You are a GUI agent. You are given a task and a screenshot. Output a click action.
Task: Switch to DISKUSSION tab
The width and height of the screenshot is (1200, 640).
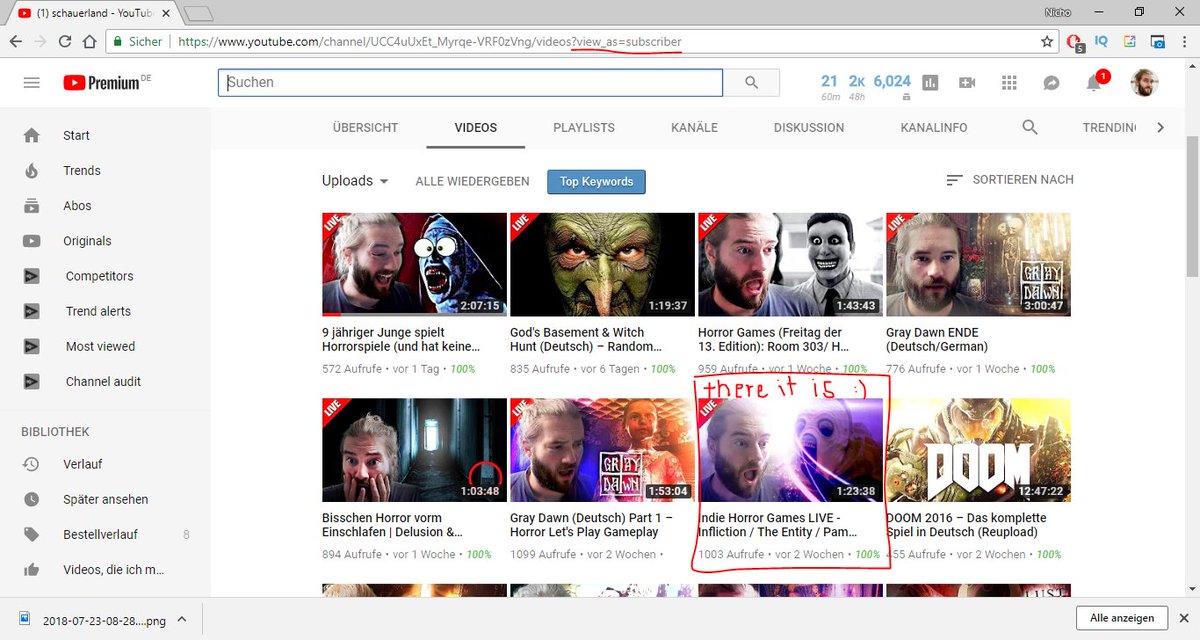tap(809, 127)
